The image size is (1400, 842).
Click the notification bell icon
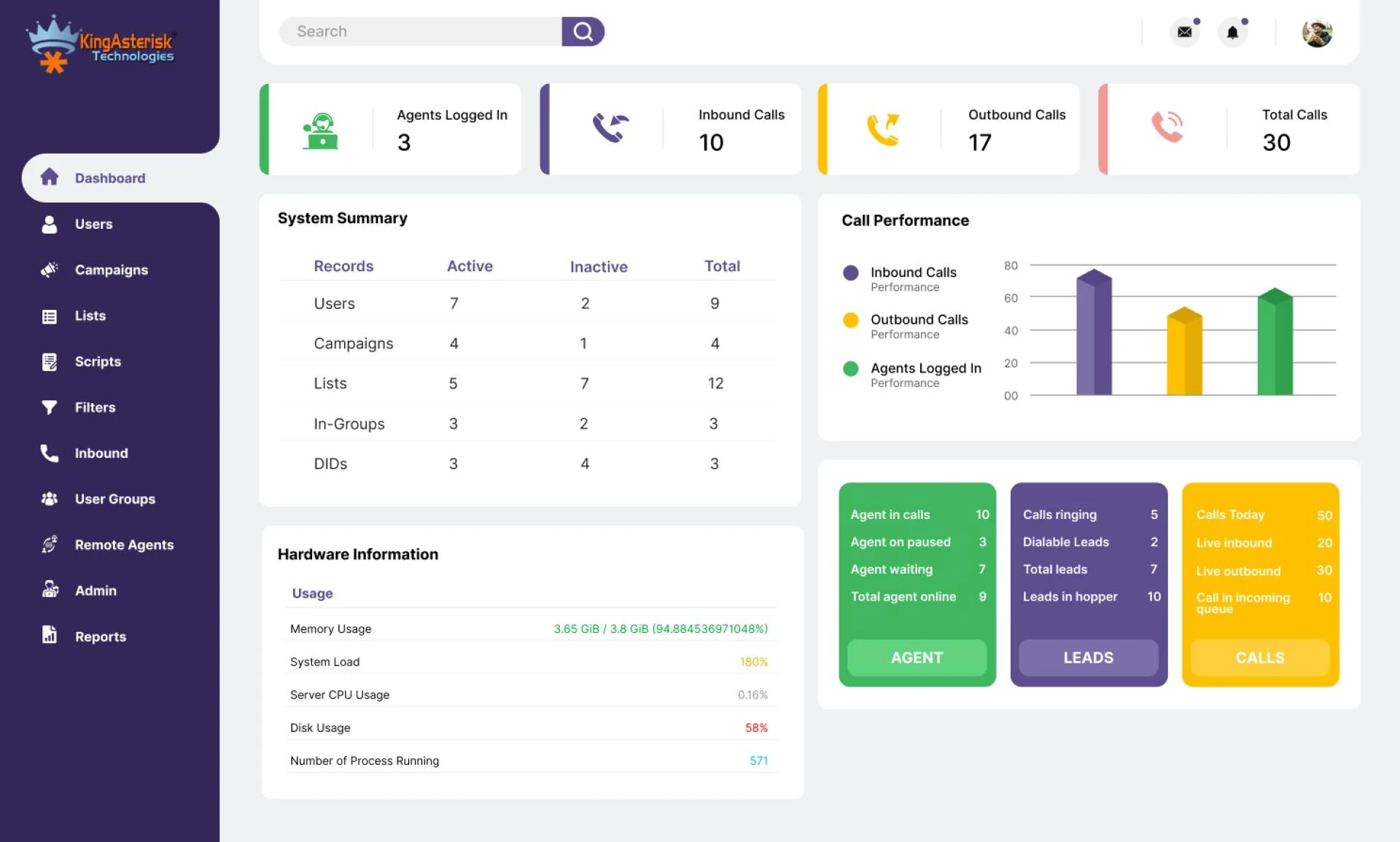[x=1232, y=33]
